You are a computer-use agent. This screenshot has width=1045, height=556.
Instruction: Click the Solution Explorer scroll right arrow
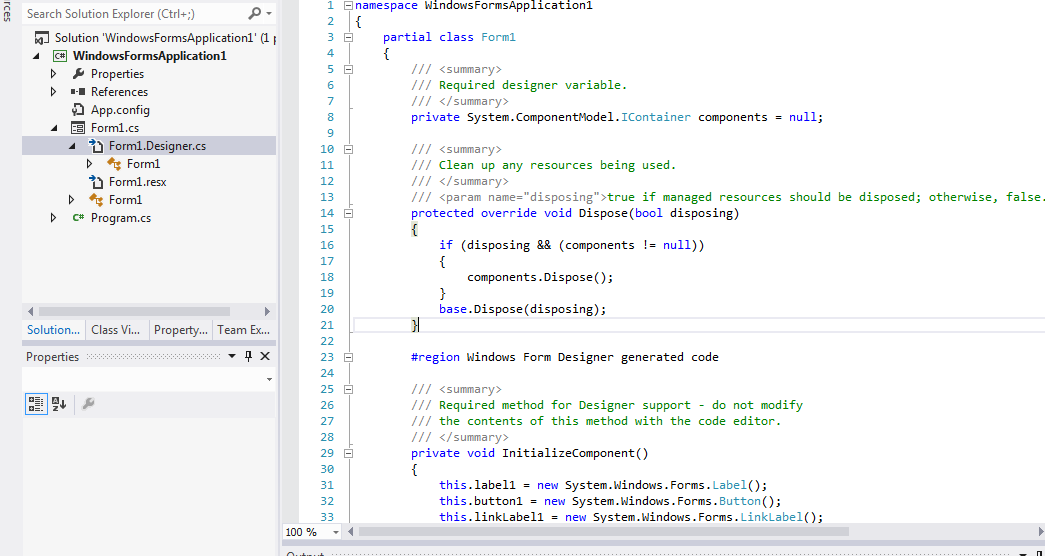point(267,311)
